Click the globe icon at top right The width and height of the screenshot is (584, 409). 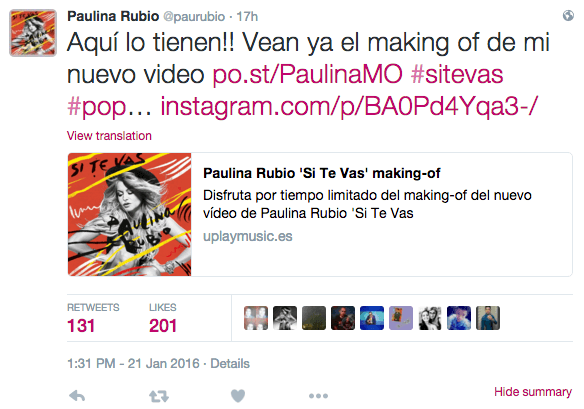click(568, 16)
